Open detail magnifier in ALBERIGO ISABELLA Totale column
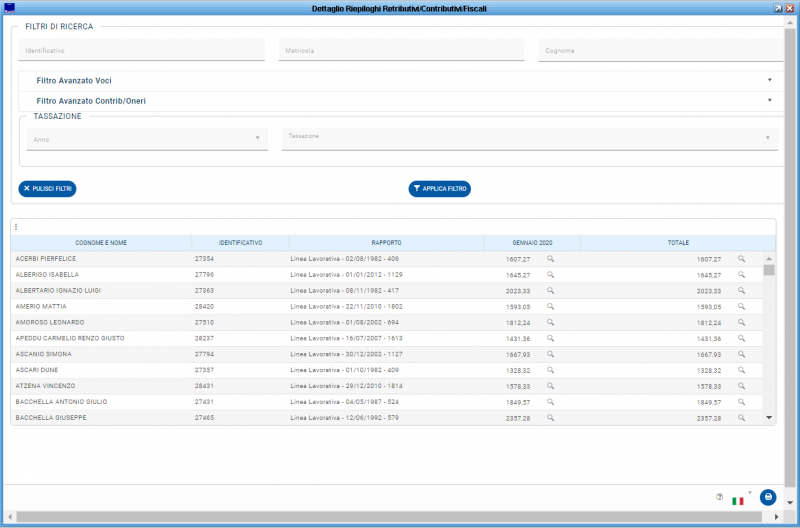Viewport: 800px width, 528px height. point(741,275)
